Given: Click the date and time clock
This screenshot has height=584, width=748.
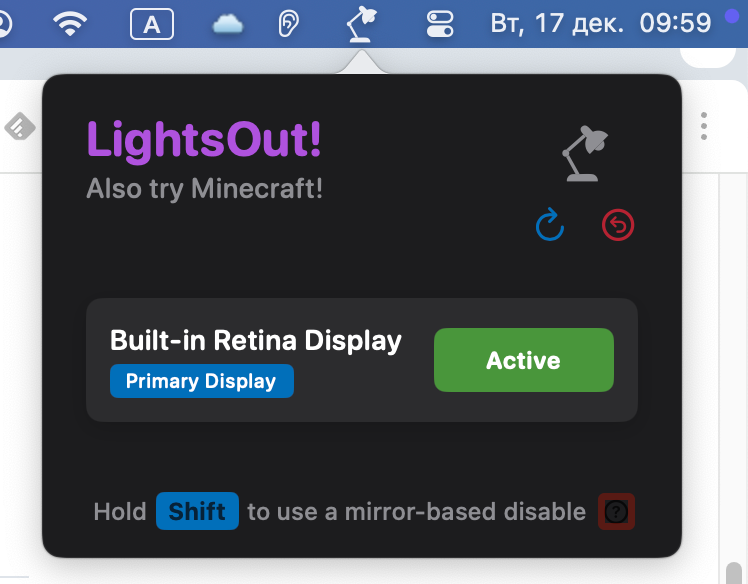Looking at the screenshot, I should [601, 23].
